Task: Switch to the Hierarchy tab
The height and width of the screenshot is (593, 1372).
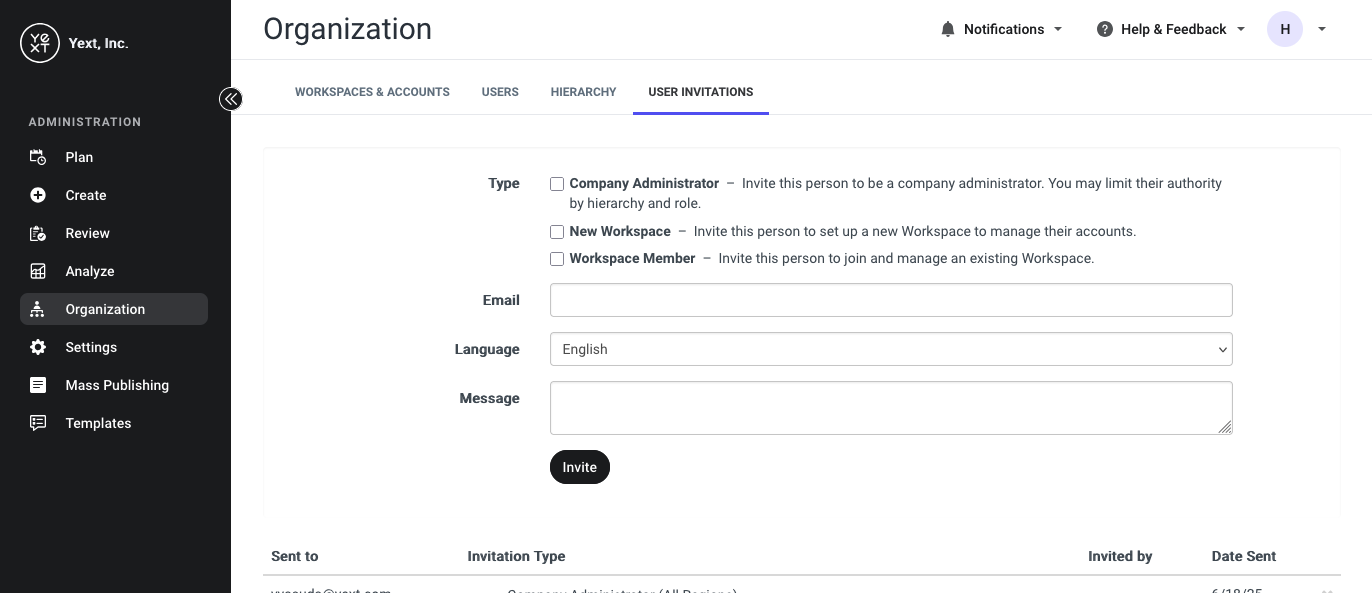Action: coord(583,92)
